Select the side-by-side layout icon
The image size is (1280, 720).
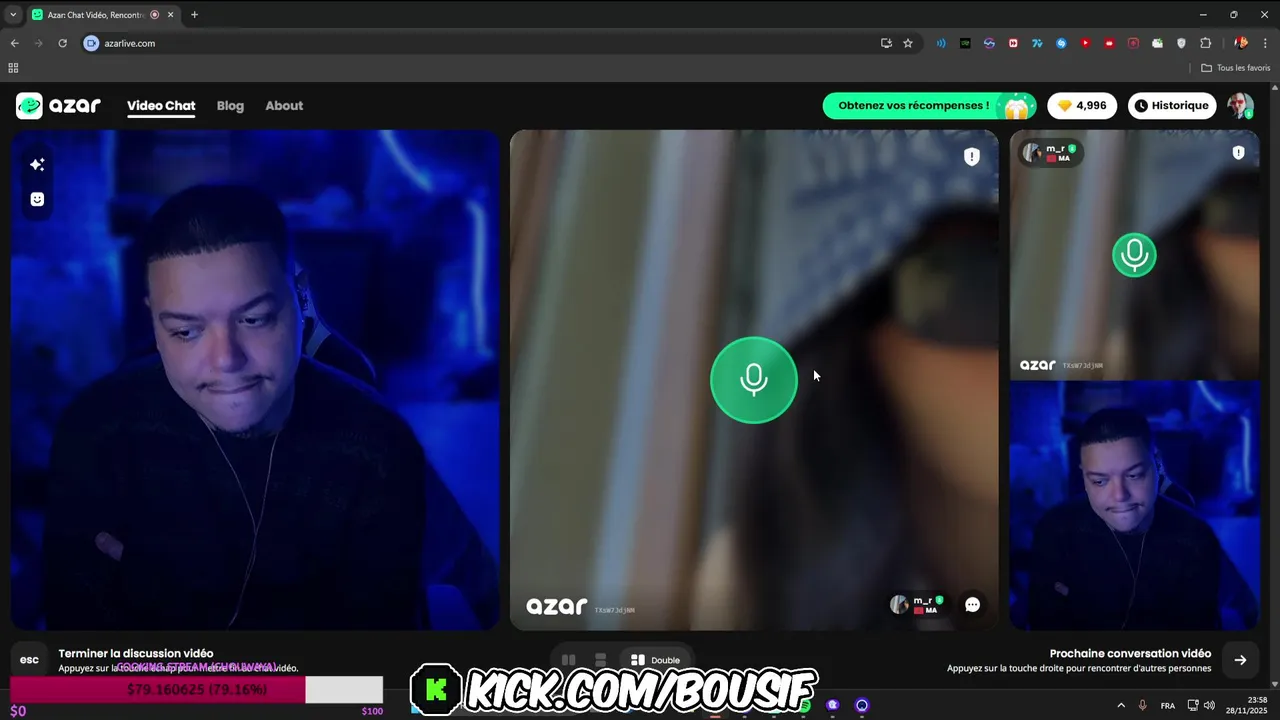568,660
